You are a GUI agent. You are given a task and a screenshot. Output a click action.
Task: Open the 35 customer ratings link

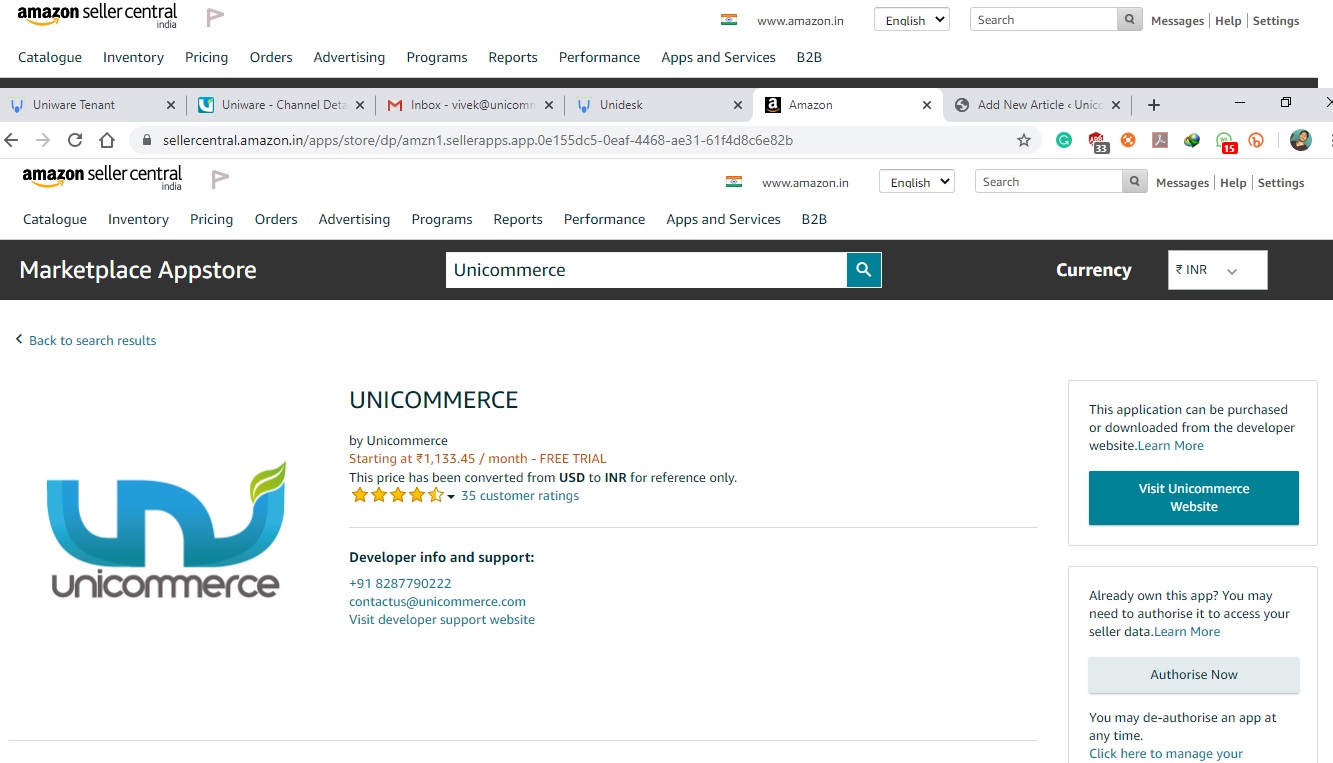click(520, 496)
